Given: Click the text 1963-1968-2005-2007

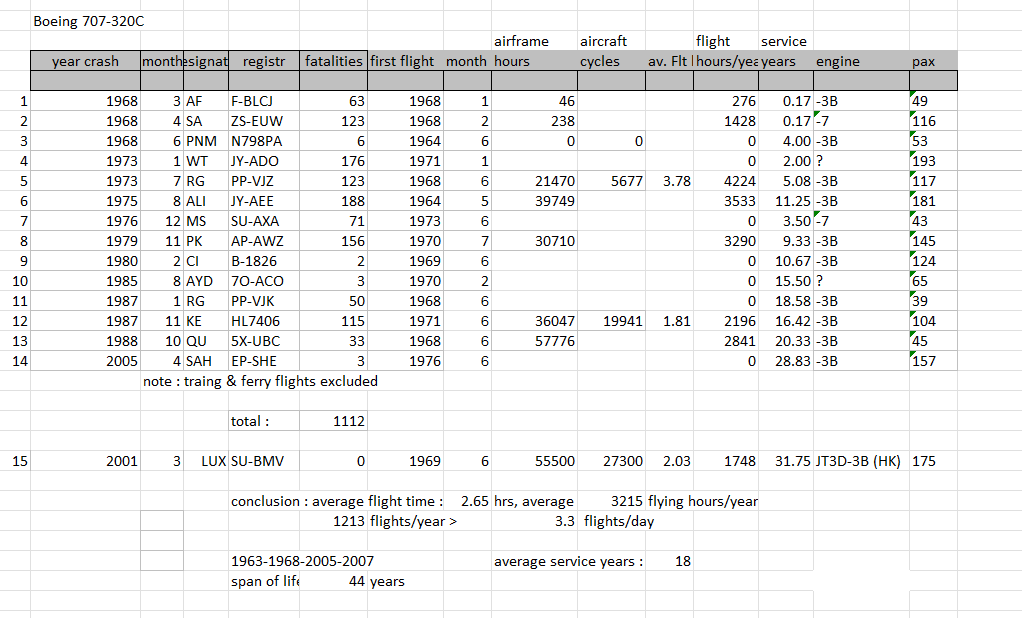Looking at the screenshot, I should pos(302,561).
